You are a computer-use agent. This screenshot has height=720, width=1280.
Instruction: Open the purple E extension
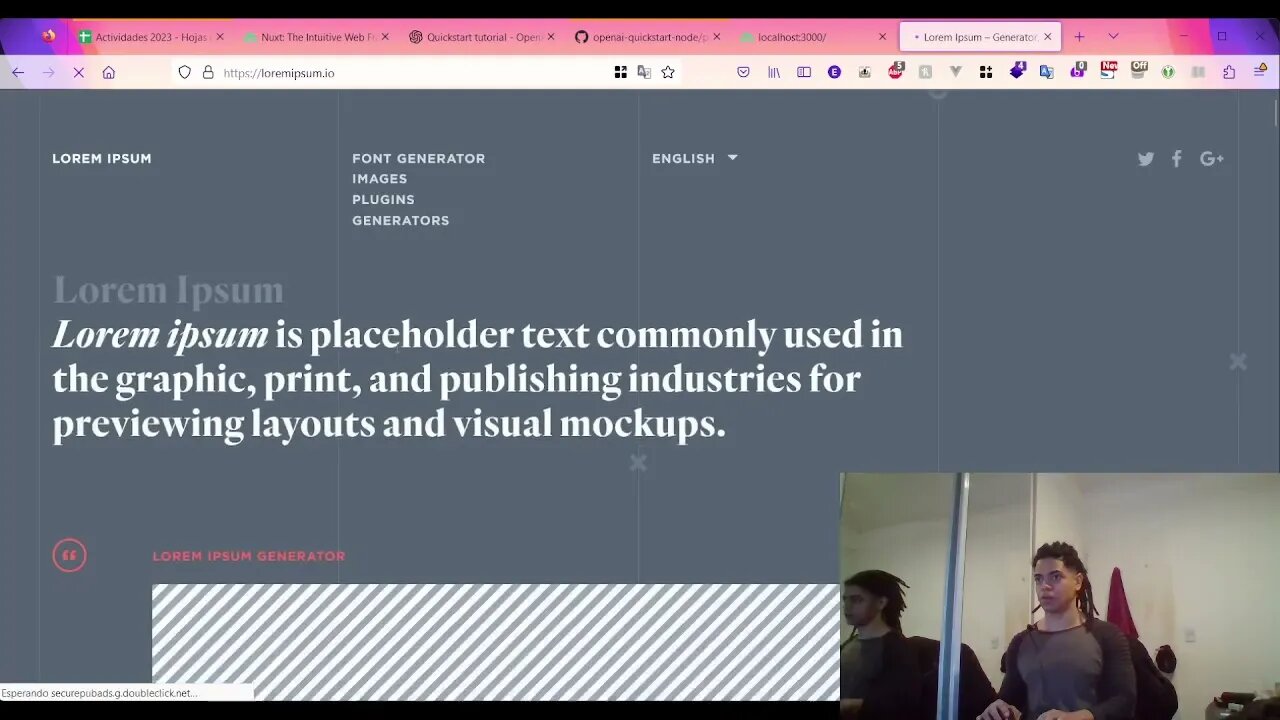834,72
